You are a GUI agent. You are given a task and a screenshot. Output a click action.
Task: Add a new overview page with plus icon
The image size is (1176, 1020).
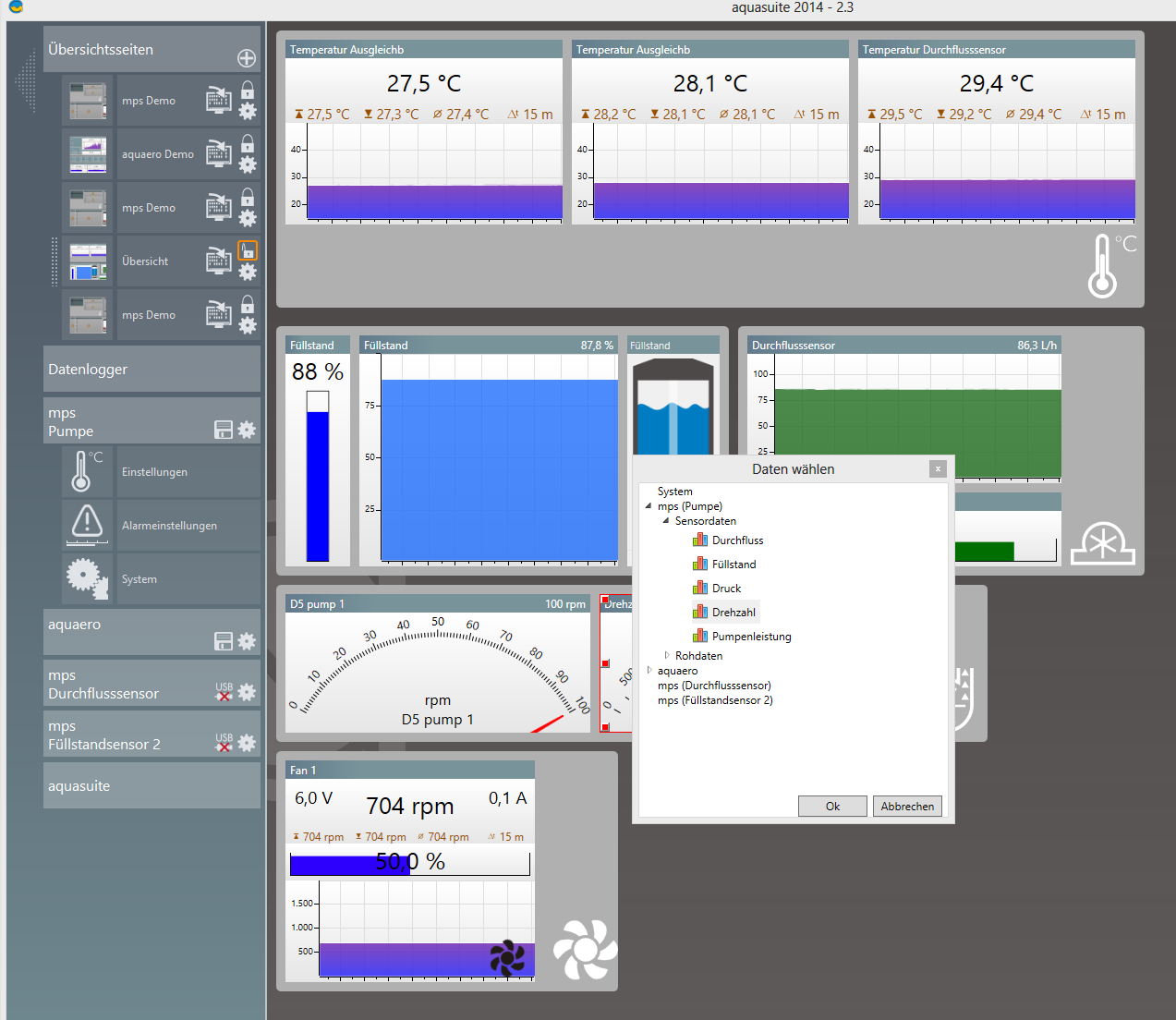247,58
